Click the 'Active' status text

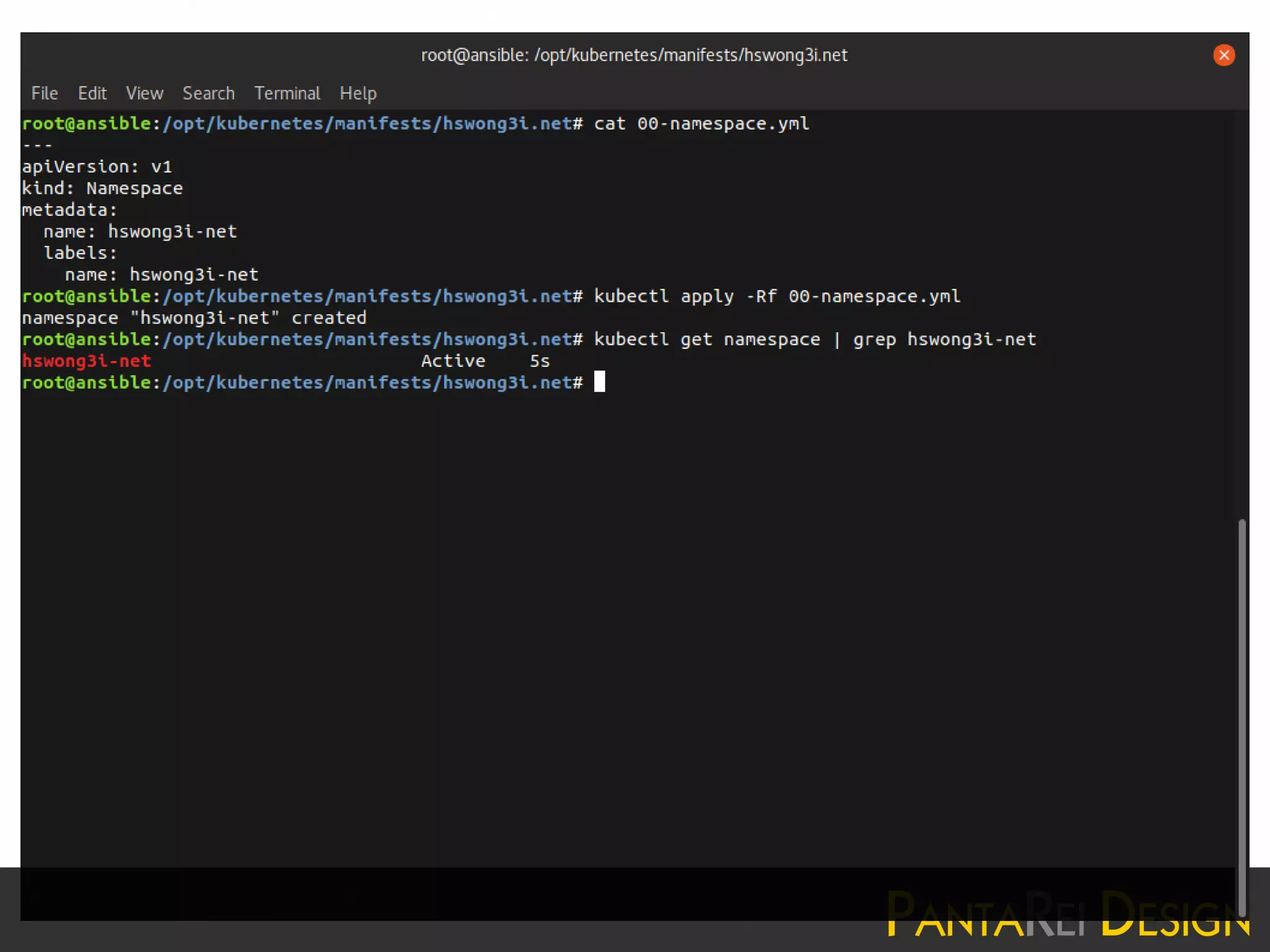tap(453, 361)
